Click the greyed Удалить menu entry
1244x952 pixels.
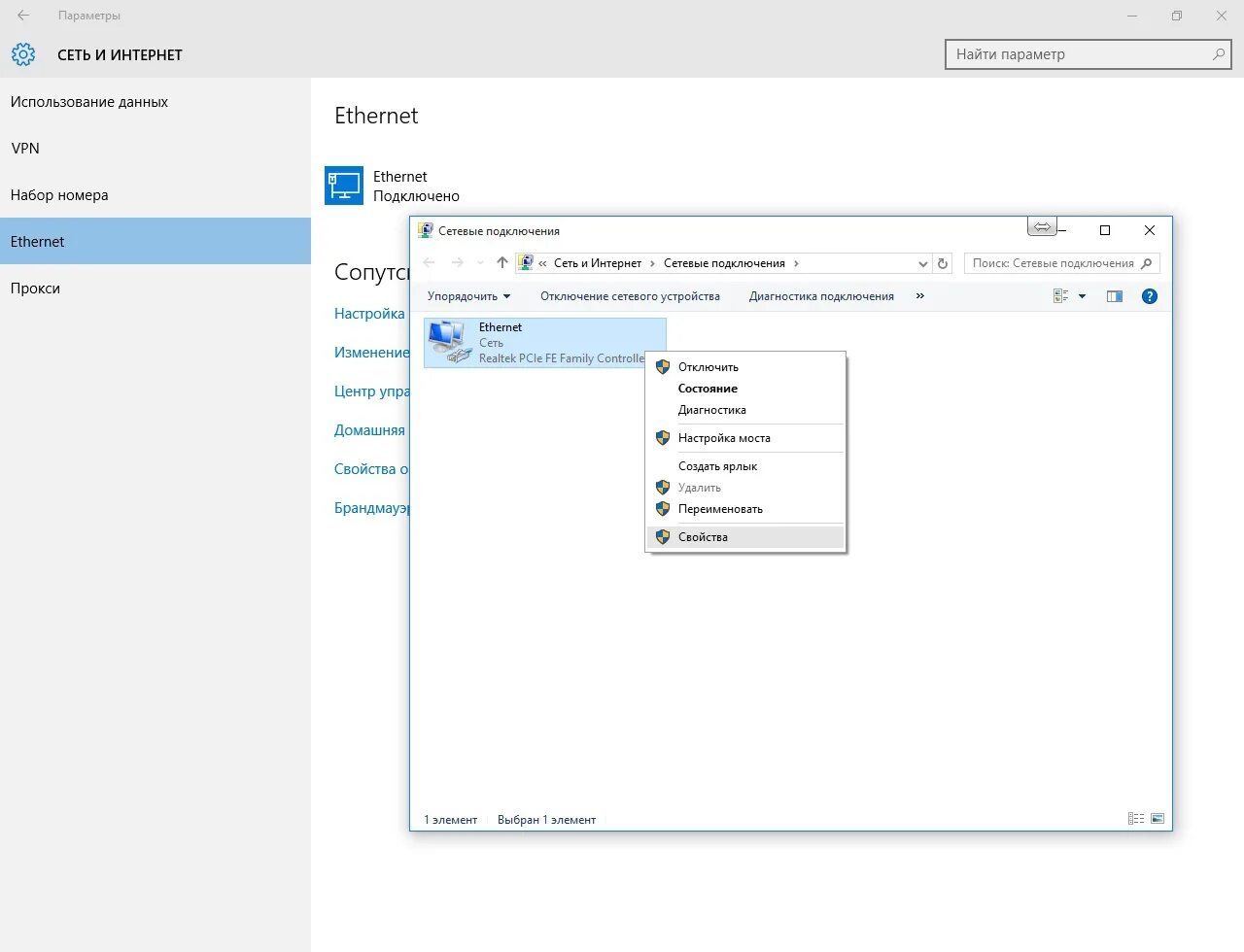(745, 488)
